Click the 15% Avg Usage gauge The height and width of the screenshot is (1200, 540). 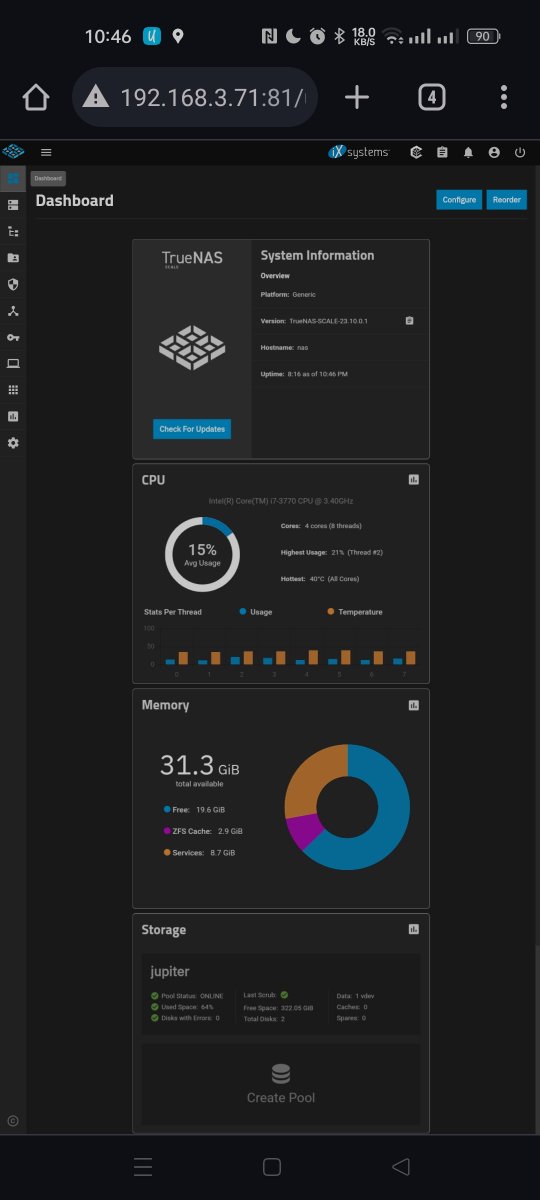pos(202,554)
